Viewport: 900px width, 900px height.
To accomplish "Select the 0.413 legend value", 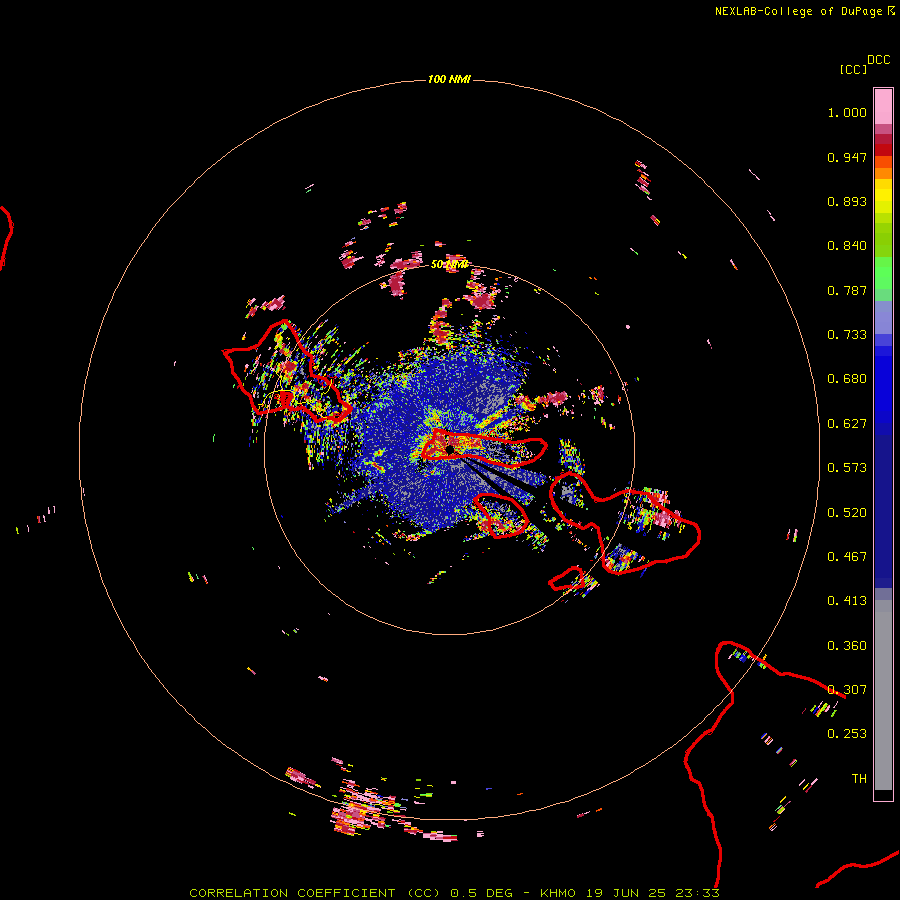I will pyautogui.click(x=847, y=601).
